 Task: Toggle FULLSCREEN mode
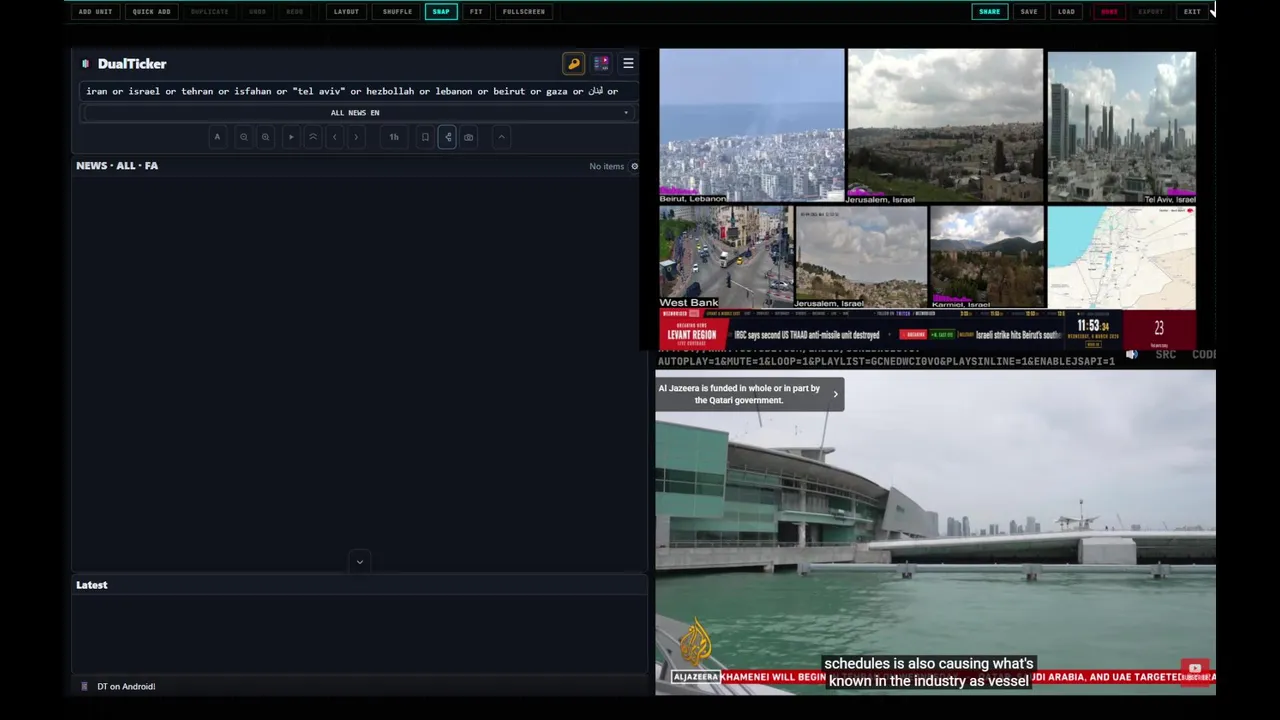pos(524,12)
